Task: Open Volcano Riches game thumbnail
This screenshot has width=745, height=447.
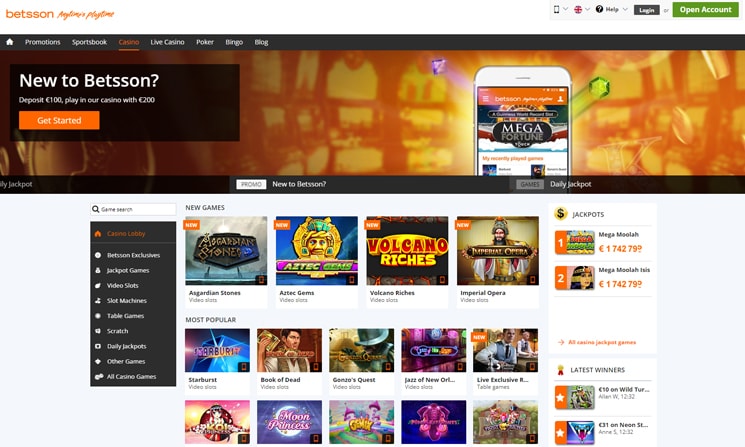Action: point(407,251)
